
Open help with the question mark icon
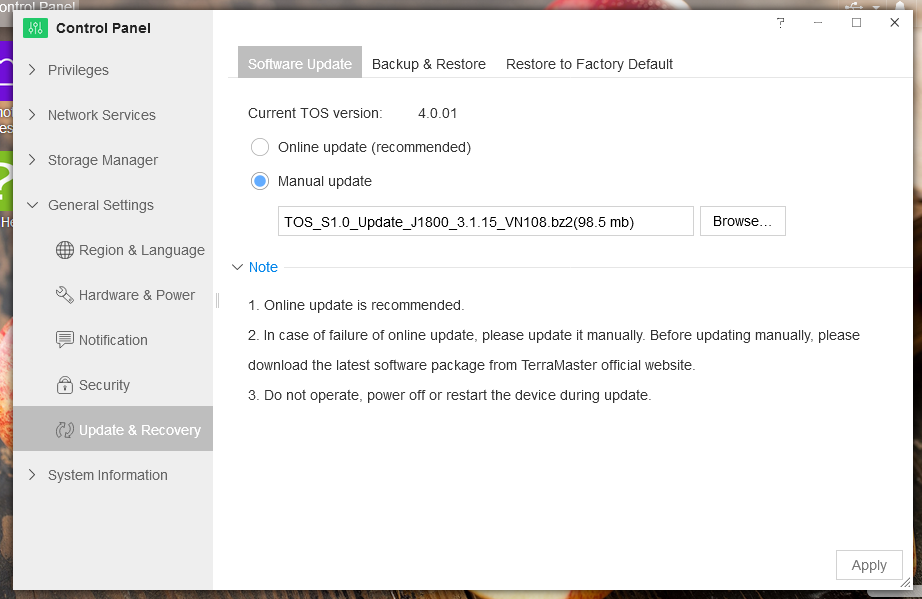781,23
